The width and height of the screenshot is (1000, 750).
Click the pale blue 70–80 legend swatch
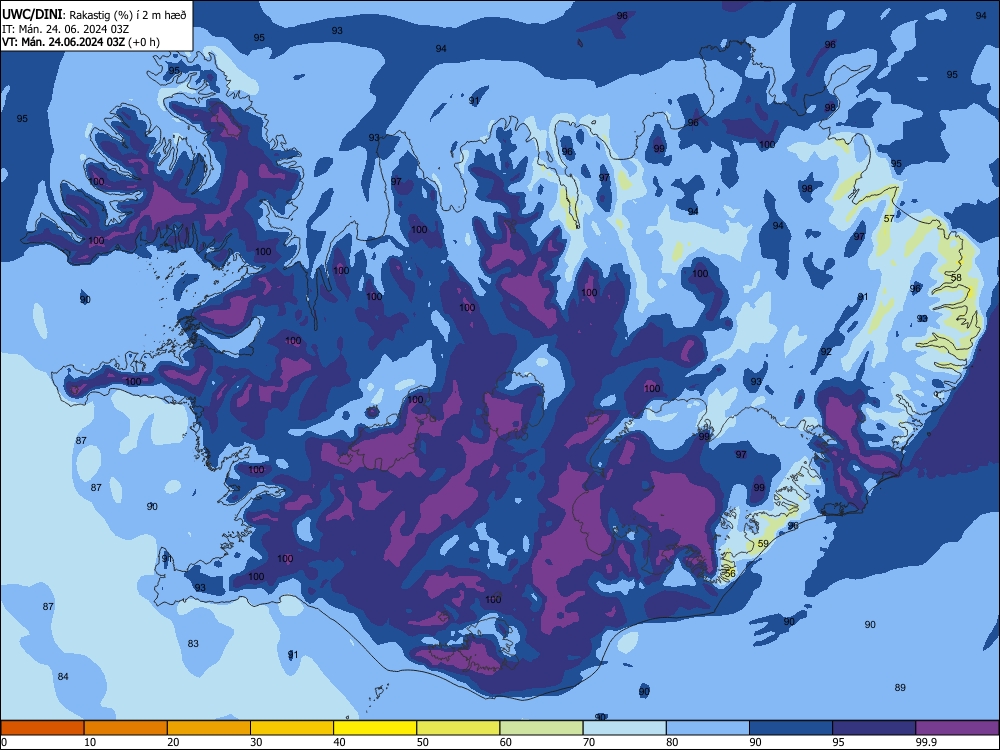point(625,728)
